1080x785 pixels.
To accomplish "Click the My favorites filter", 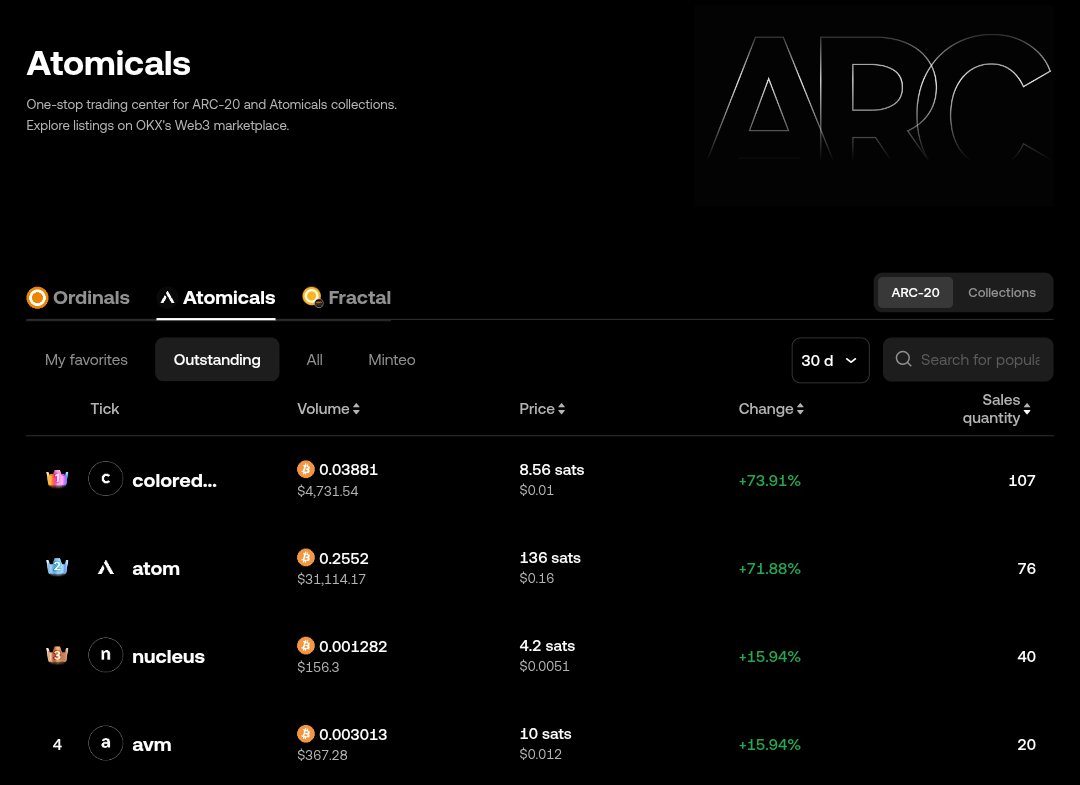I will [x=86, y=359].
